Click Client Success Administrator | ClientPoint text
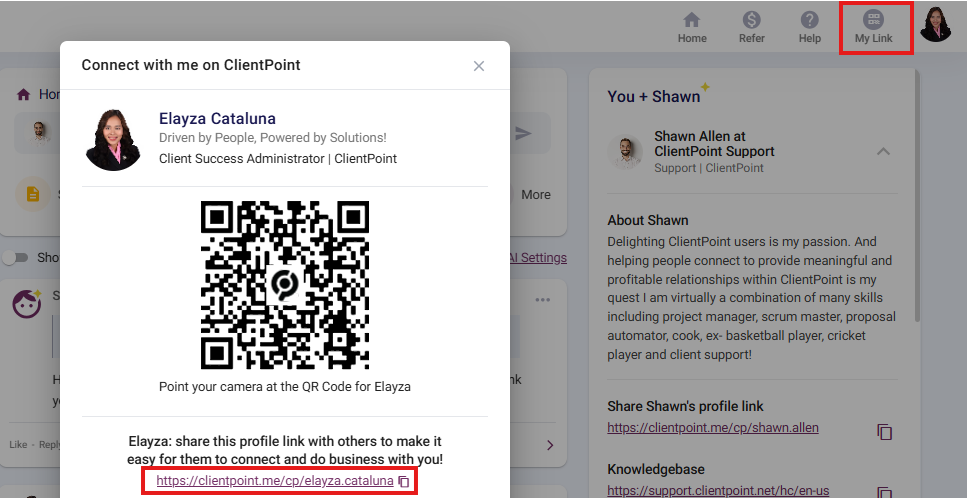This screenshot has height=498, width=967. [278, 158]
